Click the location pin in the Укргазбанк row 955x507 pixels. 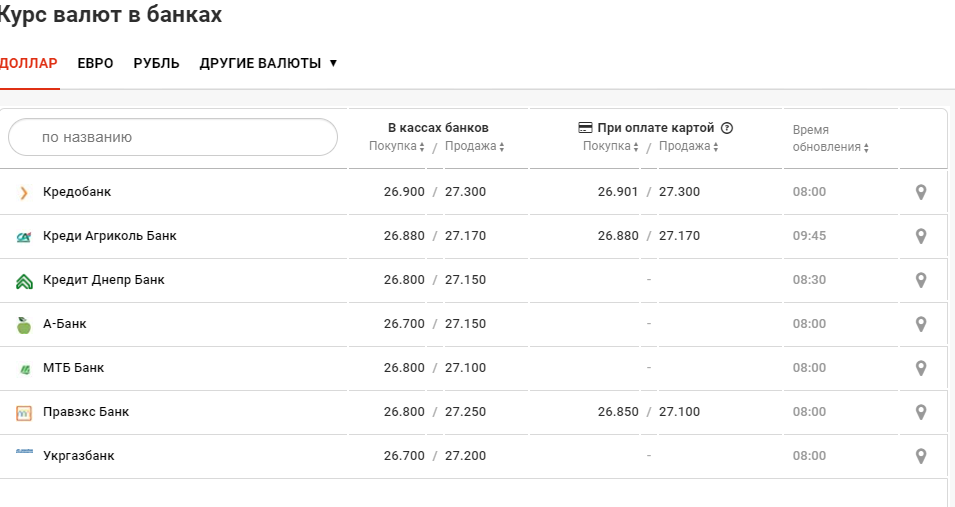click(x=921, y=456)
